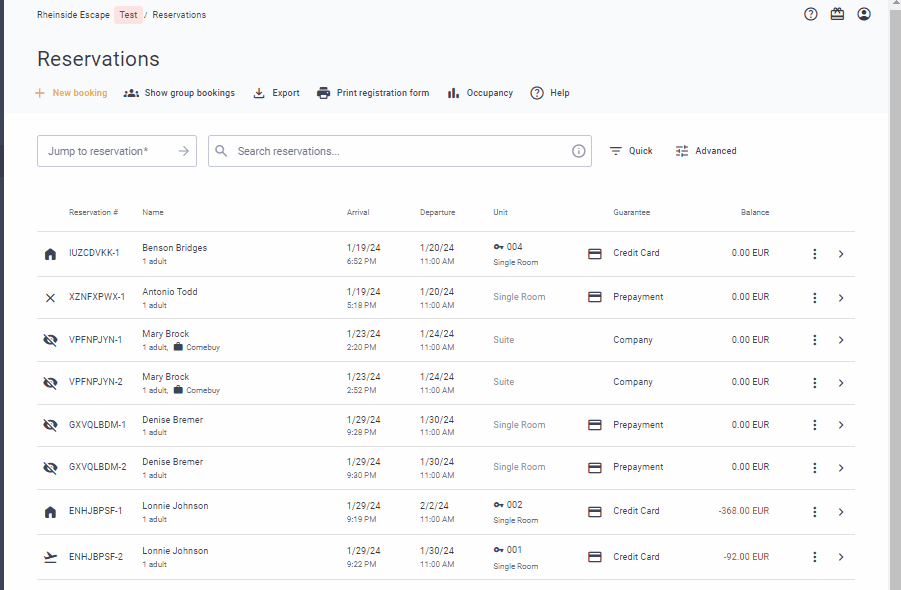Open Advanced filters
The image size is (901, 590).
point(706,151)
